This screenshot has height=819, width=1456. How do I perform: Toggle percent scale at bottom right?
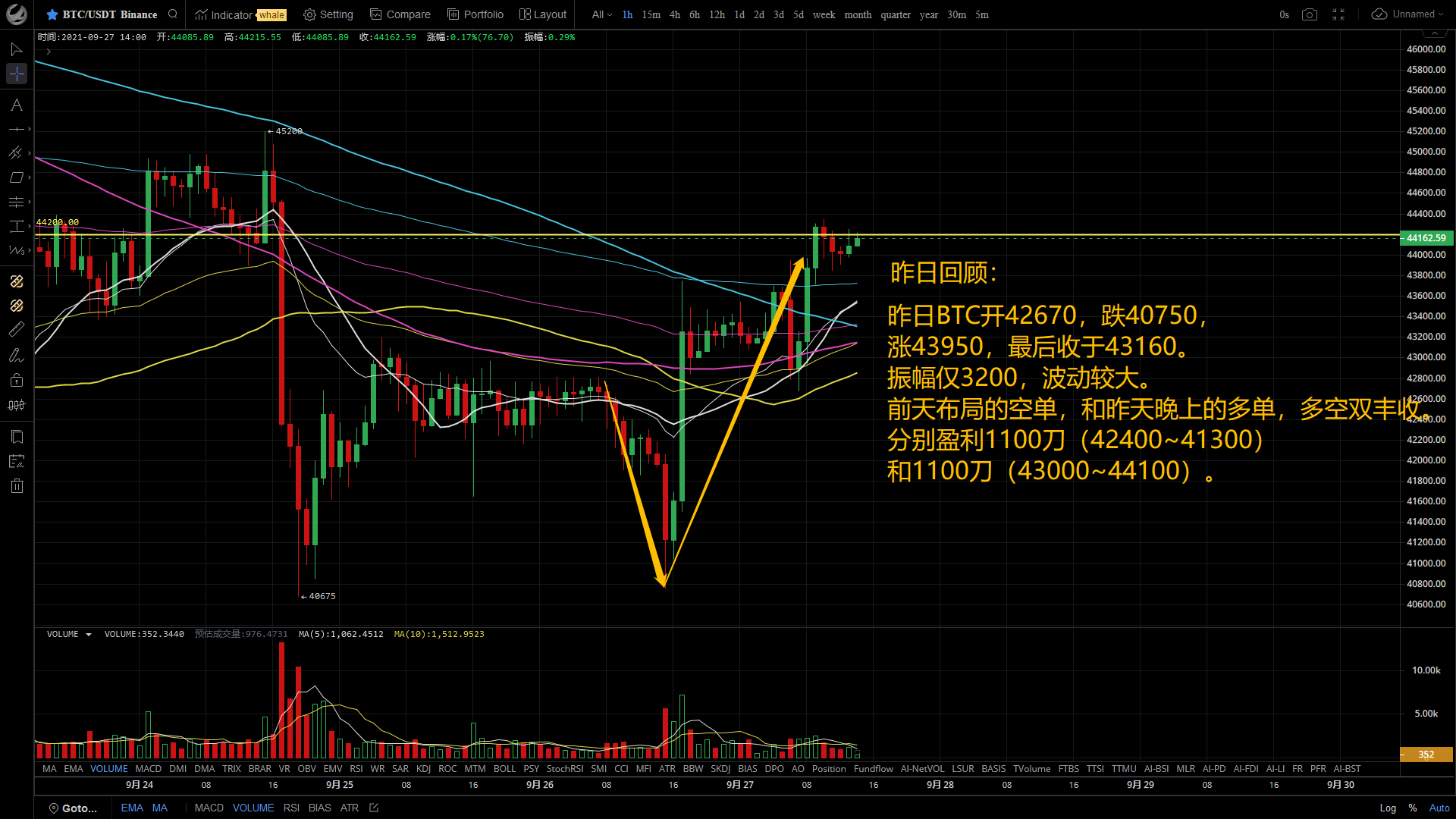point(1412,808)
